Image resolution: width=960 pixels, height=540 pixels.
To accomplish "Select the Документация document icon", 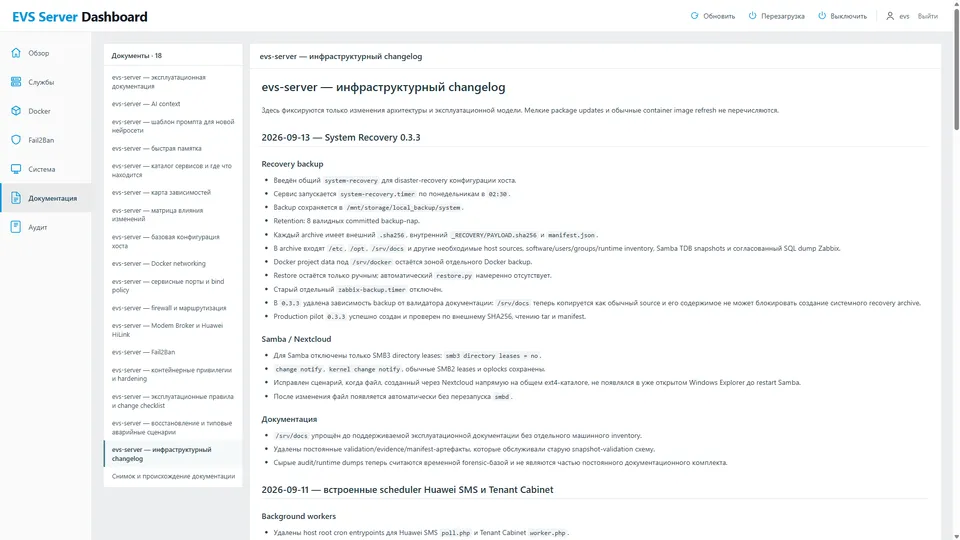I will 16,198.
